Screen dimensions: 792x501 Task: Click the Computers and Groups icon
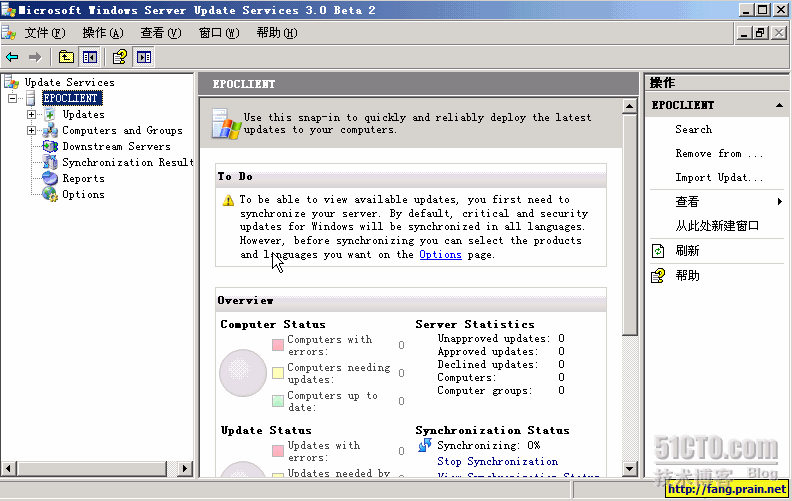(x=50, y=131)
